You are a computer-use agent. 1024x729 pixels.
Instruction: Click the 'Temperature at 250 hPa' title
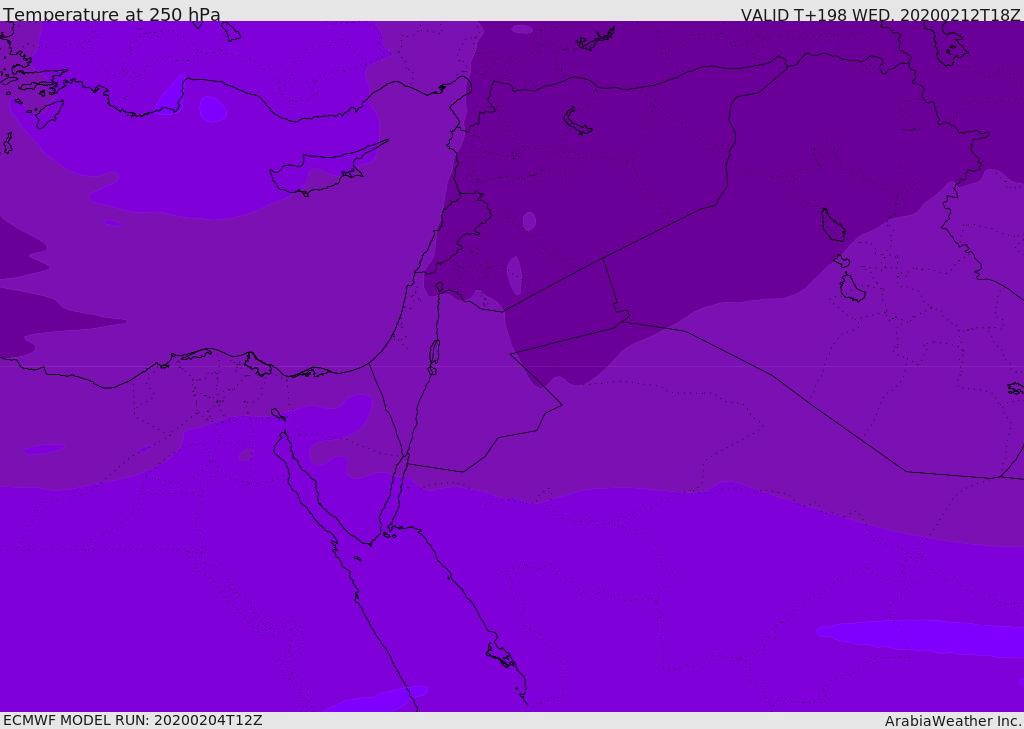coord(112,14)
